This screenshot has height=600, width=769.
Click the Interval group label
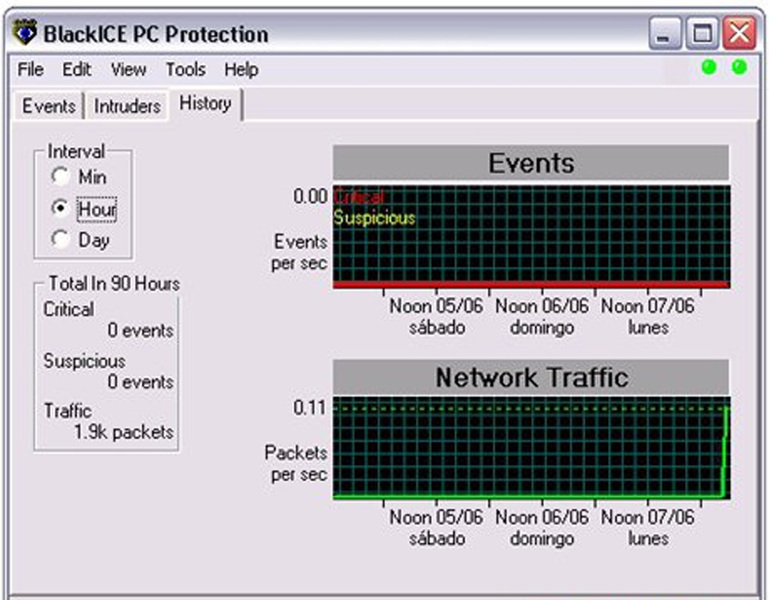[x=76, y=152]
